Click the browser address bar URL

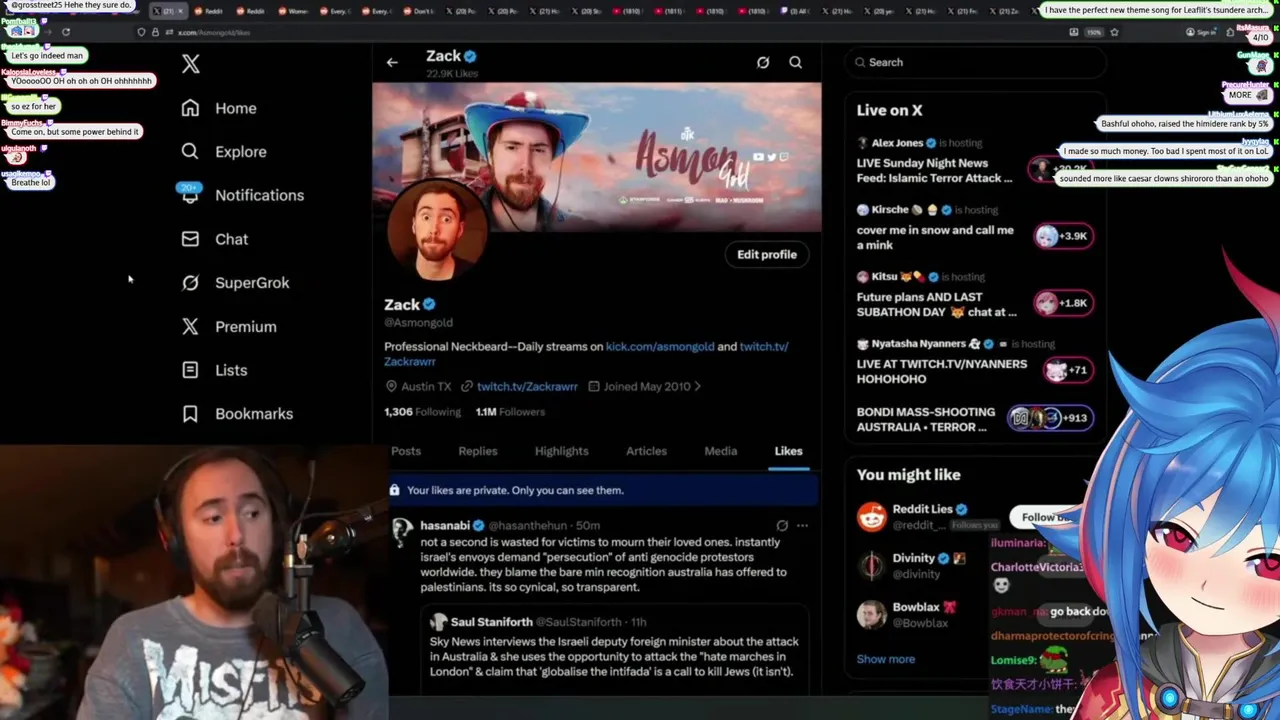click(214, 32)
